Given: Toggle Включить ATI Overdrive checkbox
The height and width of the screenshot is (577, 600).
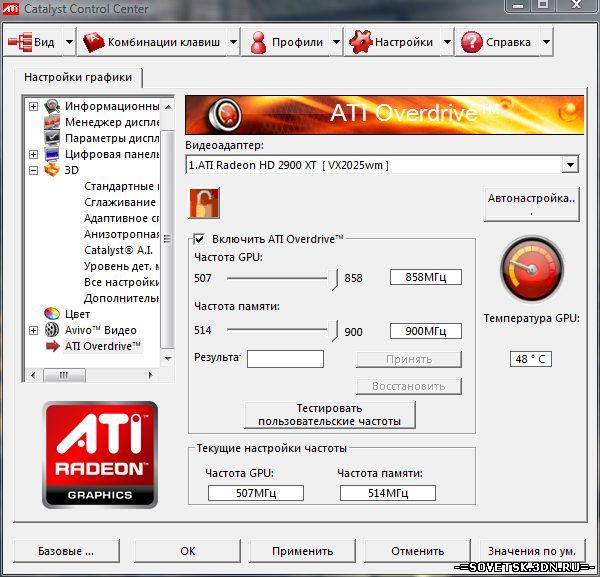Looking at the screenshot, I should pyautogui.click(x=199, y=240).
